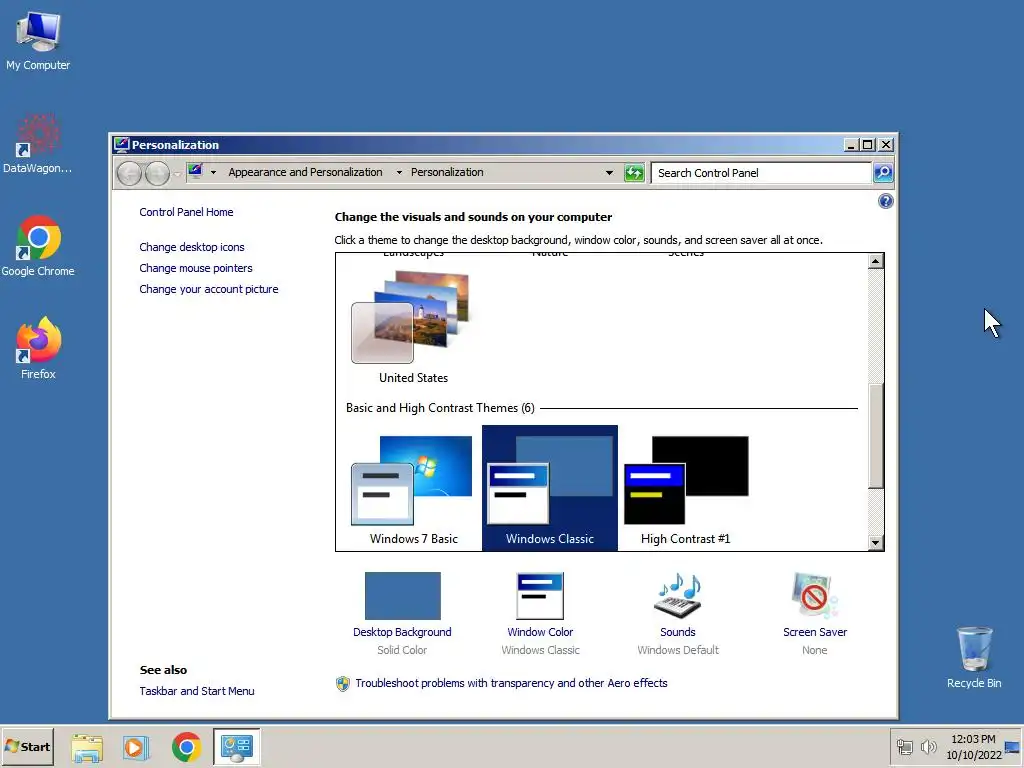Click the Control Panel address bar icon
This screenshot has height=768, width=1024.
(195, 172)
